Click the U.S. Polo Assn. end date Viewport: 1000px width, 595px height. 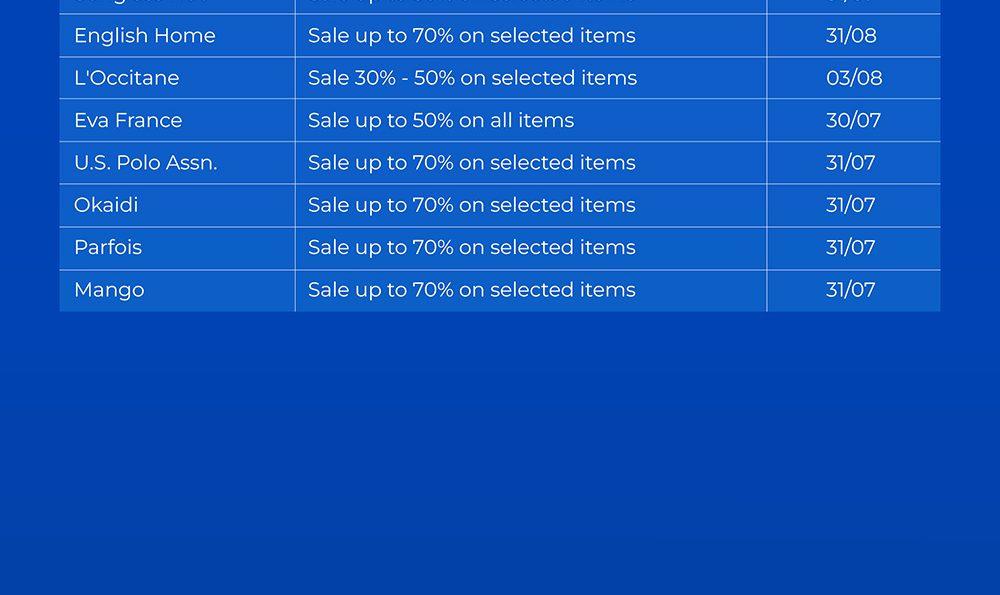(851, 163)
